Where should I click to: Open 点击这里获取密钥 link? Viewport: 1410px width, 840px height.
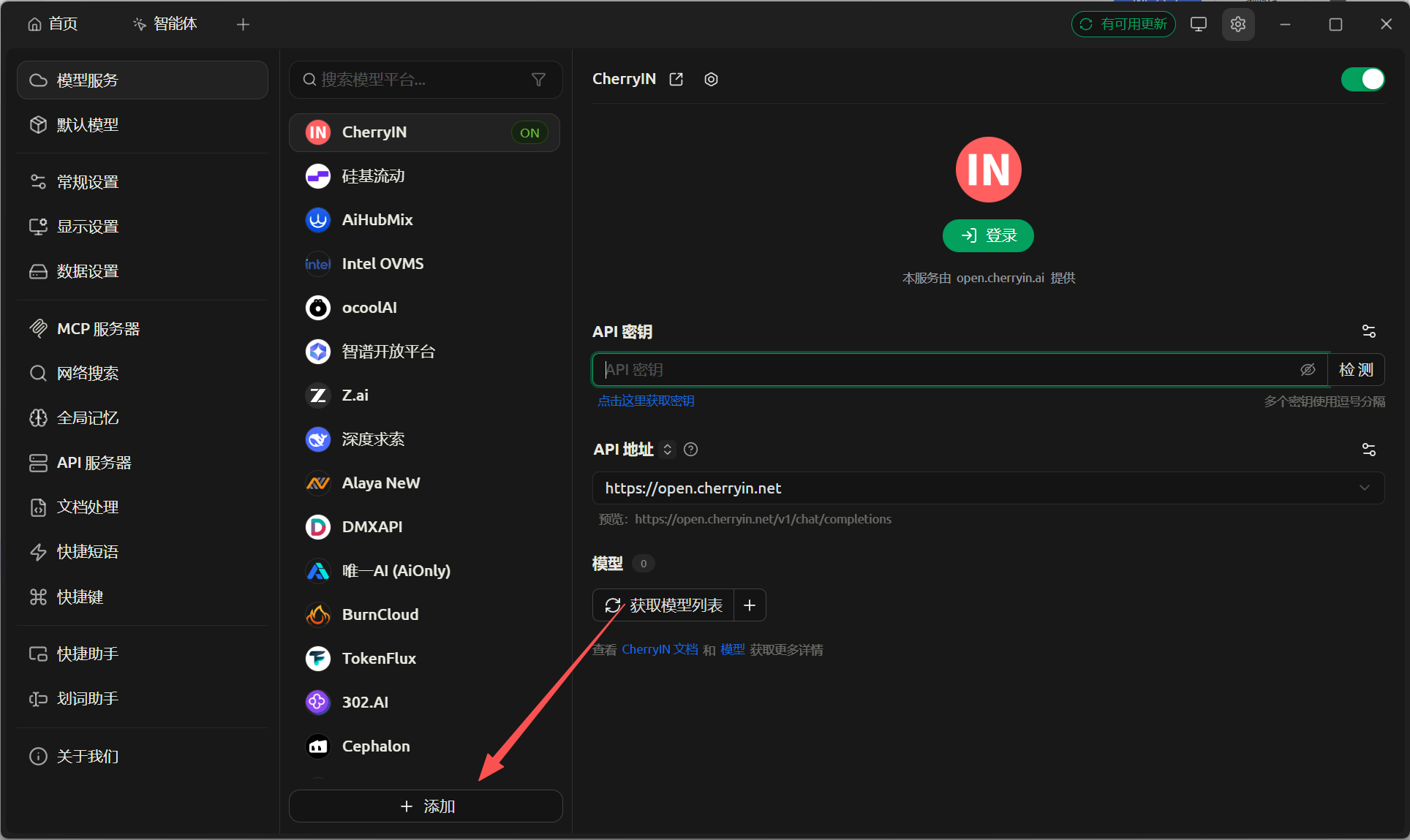(646, 401)
